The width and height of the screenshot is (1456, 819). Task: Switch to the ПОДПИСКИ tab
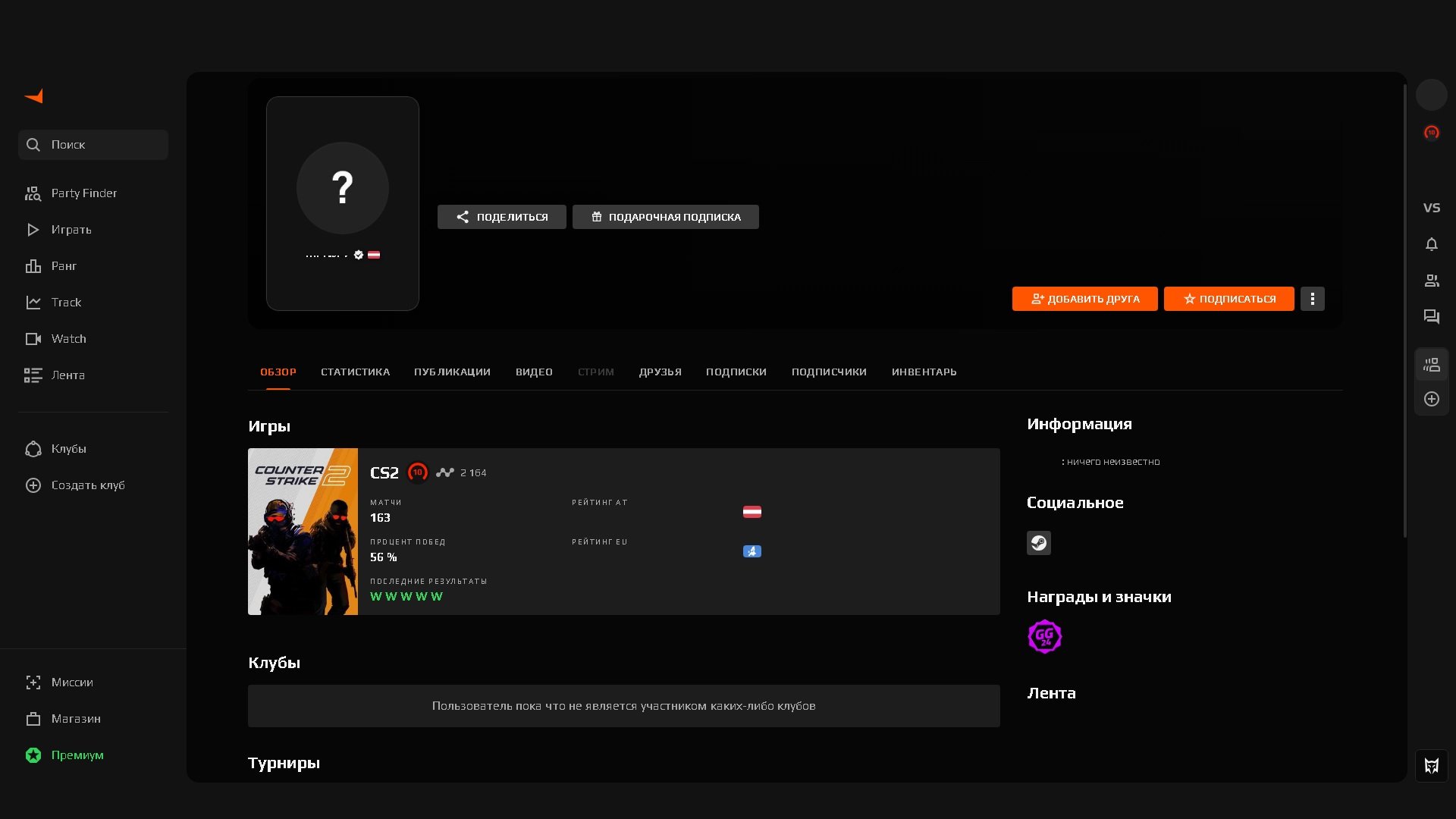click(x=736, y=372)
